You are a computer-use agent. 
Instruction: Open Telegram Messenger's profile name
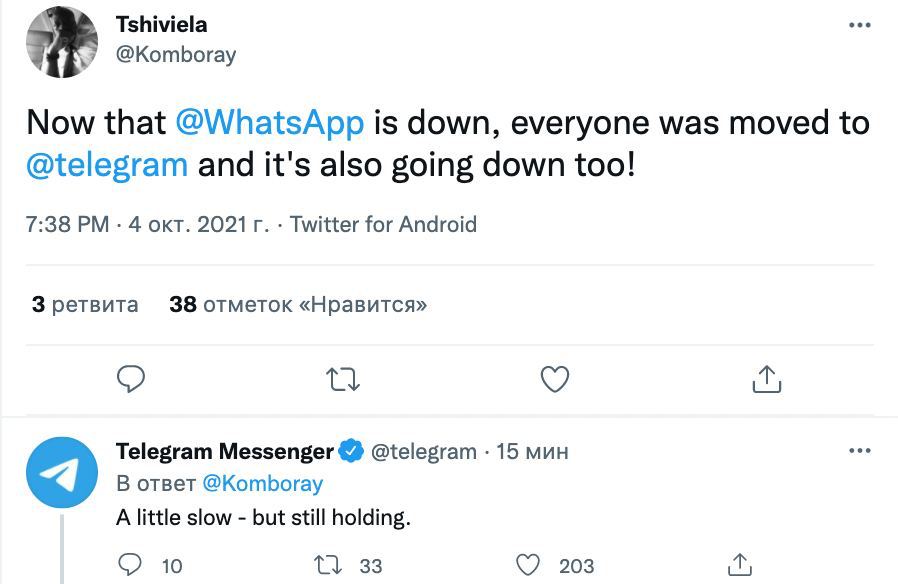[x=225, y=452]
